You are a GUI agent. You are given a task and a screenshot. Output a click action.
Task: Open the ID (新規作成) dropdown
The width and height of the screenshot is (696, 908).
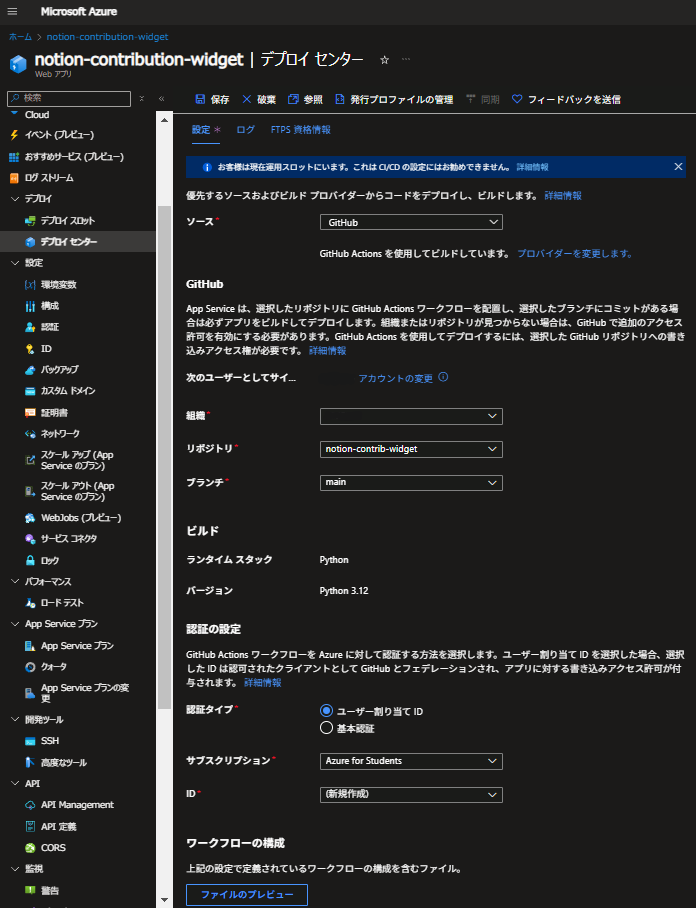pos(411,794)
